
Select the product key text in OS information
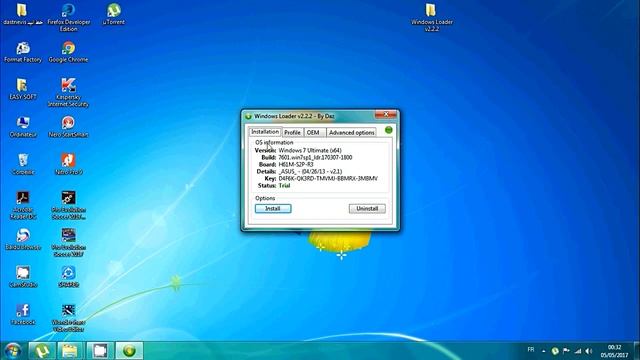(328, 178)
